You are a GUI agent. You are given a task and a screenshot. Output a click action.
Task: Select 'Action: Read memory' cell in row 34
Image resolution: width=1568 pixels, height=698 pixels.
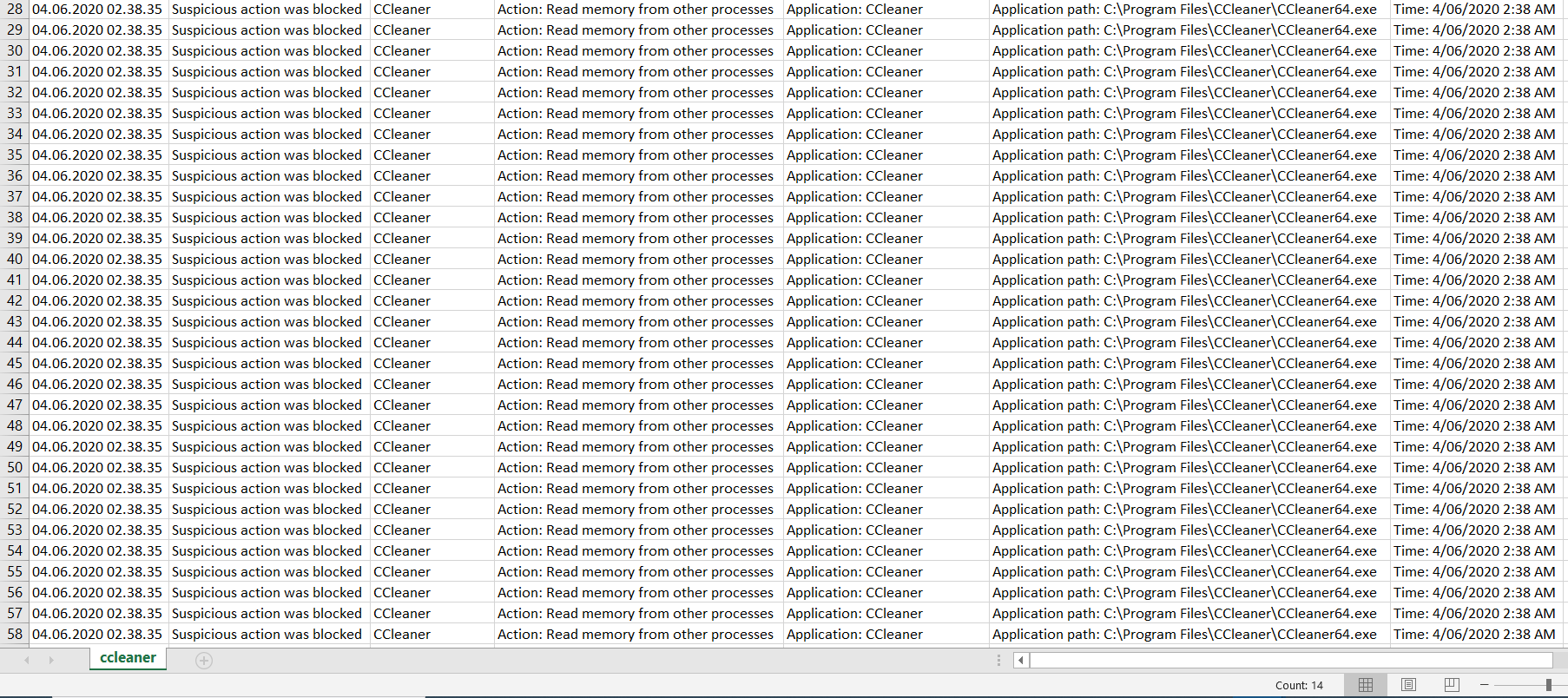pyautogui.click(x=639, y=134)
